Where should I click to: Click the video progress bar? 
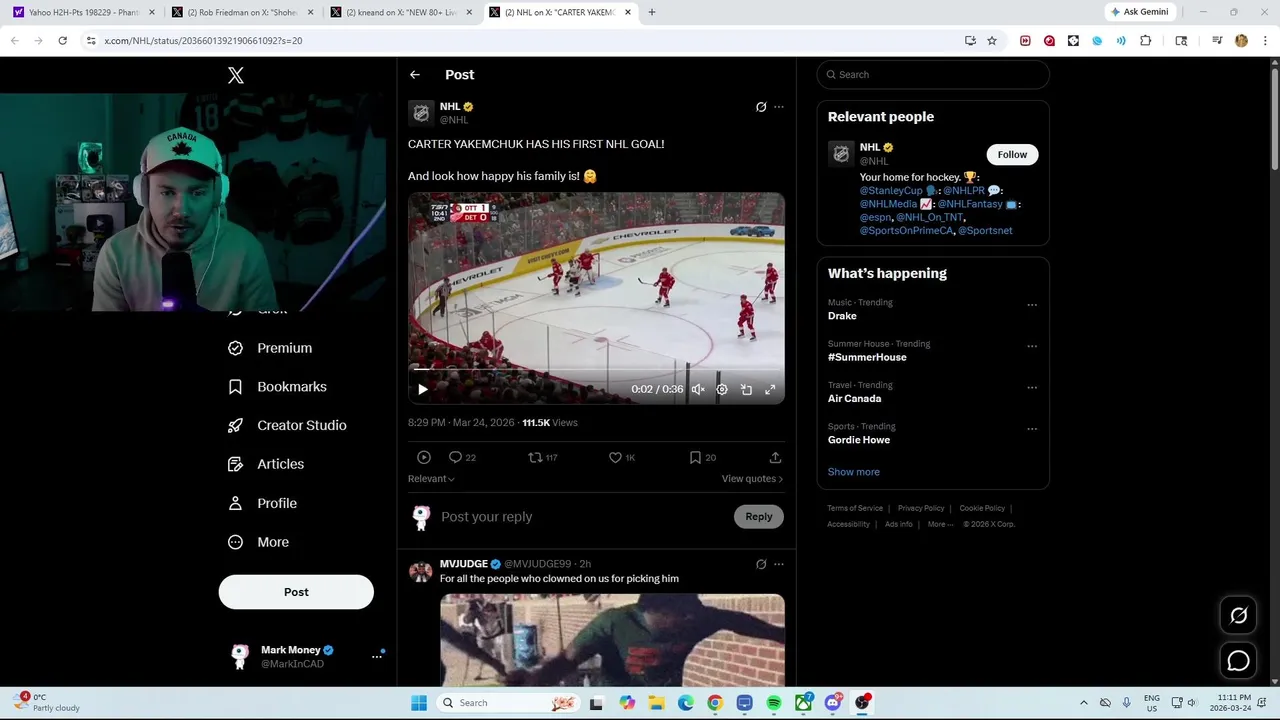click(596, 370)
